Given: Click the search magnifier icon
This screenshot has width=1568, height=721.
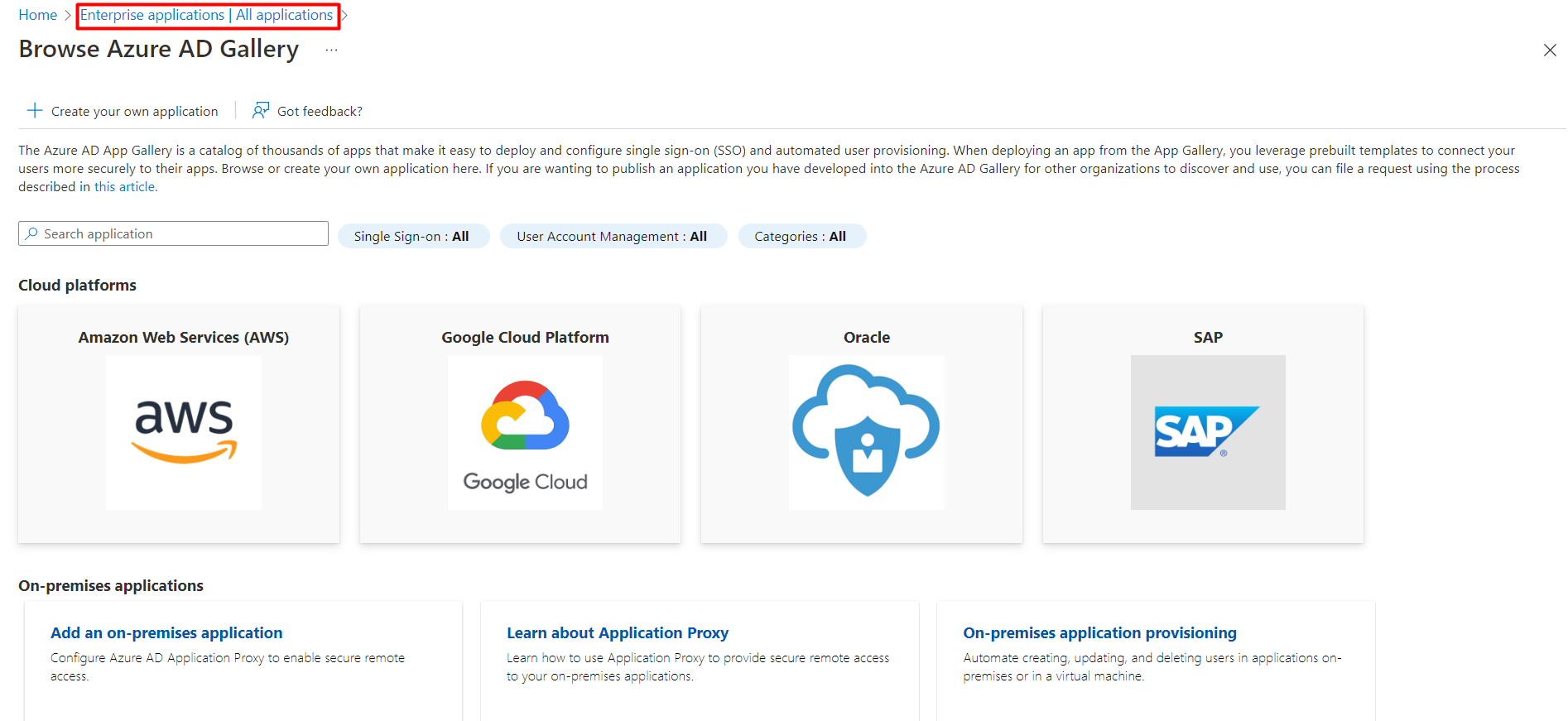Looking at the screenshot, I should (31, 233).
